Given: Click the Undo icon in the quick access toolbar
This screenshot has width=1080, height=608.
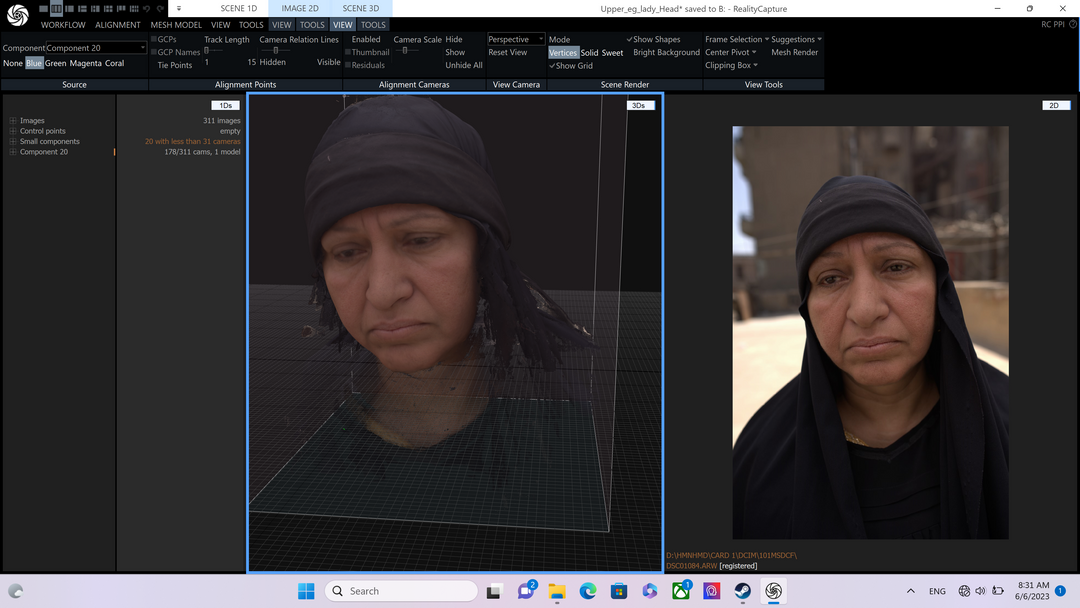Looking at the screenshot, I should tap(146, 8).
